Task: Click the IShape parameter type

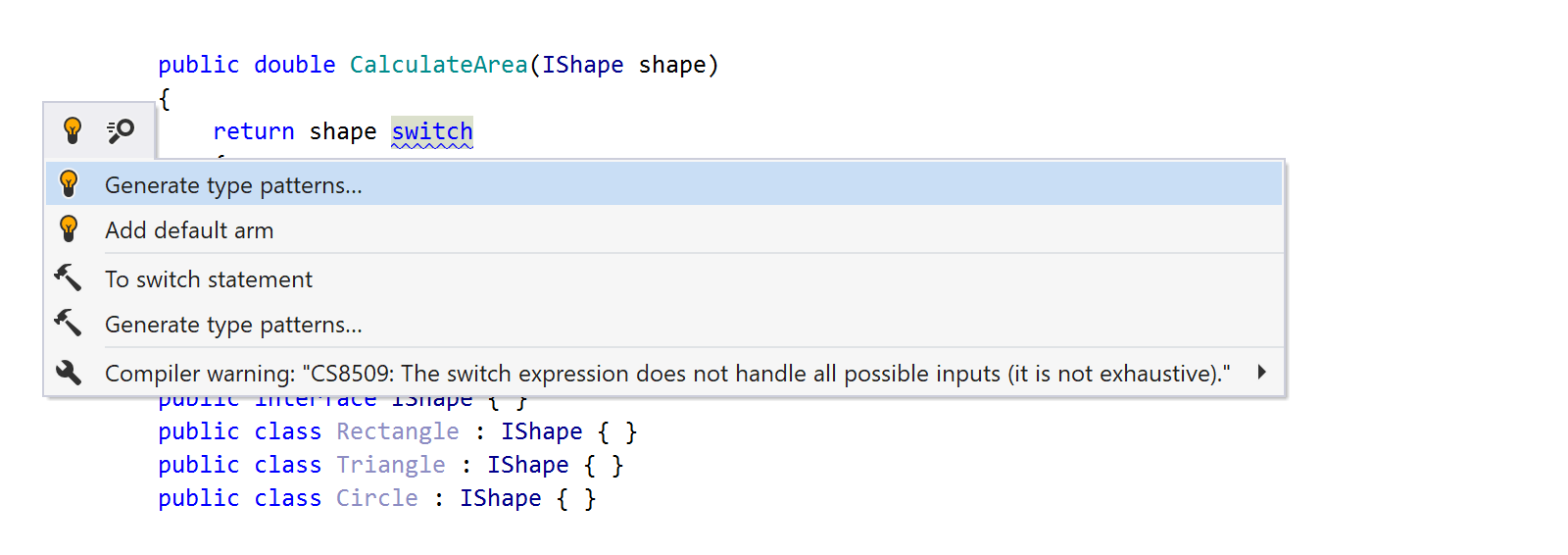Action: [x=583, y=65]
